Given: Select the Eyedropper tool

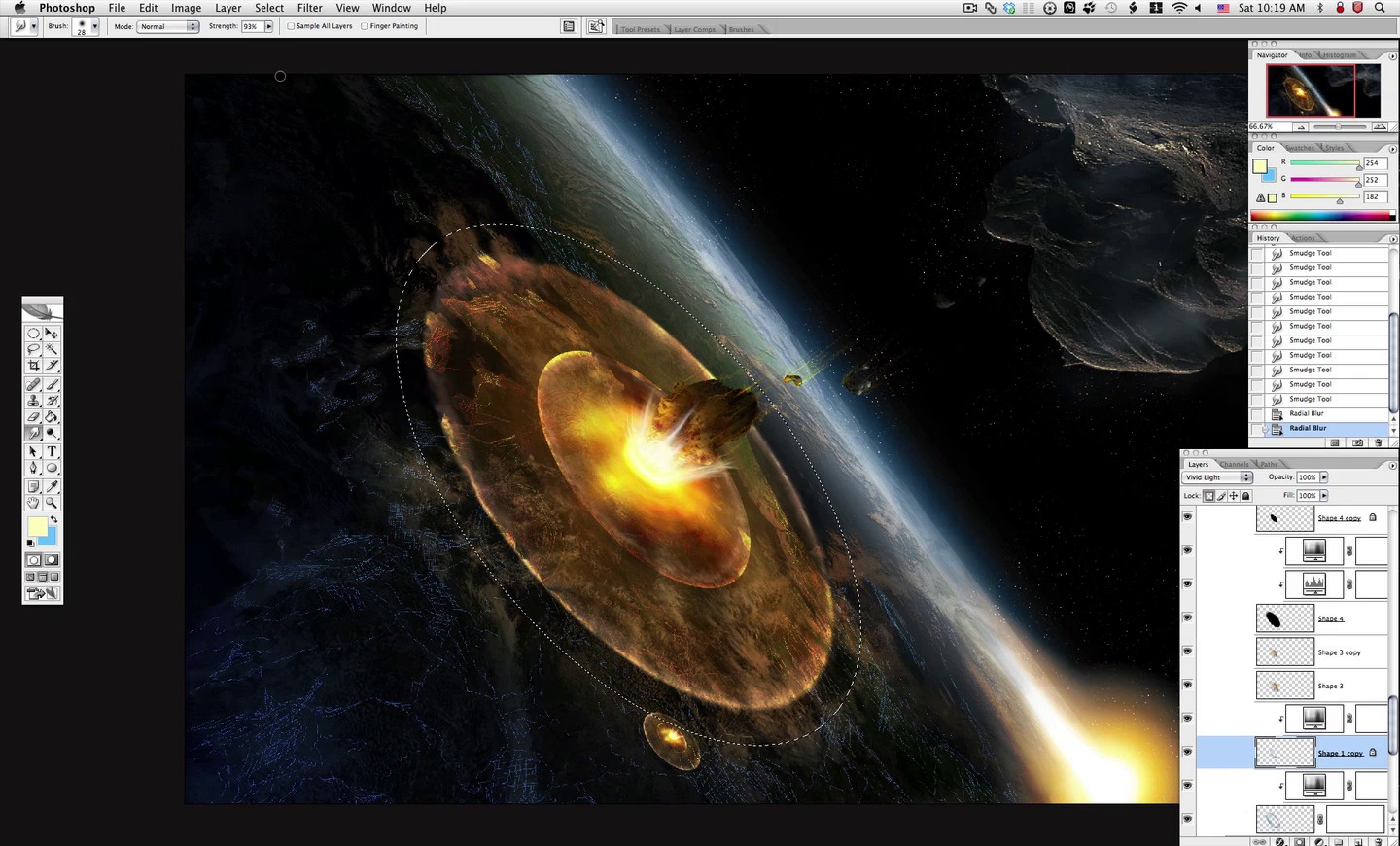Looking at the screenshot, I should [52, 486].
